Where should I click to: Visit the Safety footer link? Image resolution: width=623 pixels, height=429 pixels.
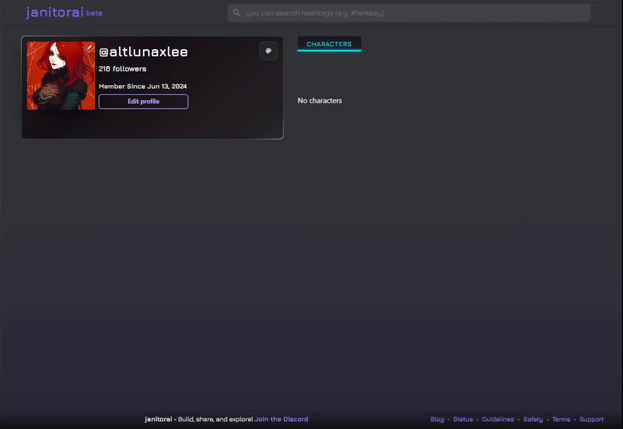tap(533, 419)
